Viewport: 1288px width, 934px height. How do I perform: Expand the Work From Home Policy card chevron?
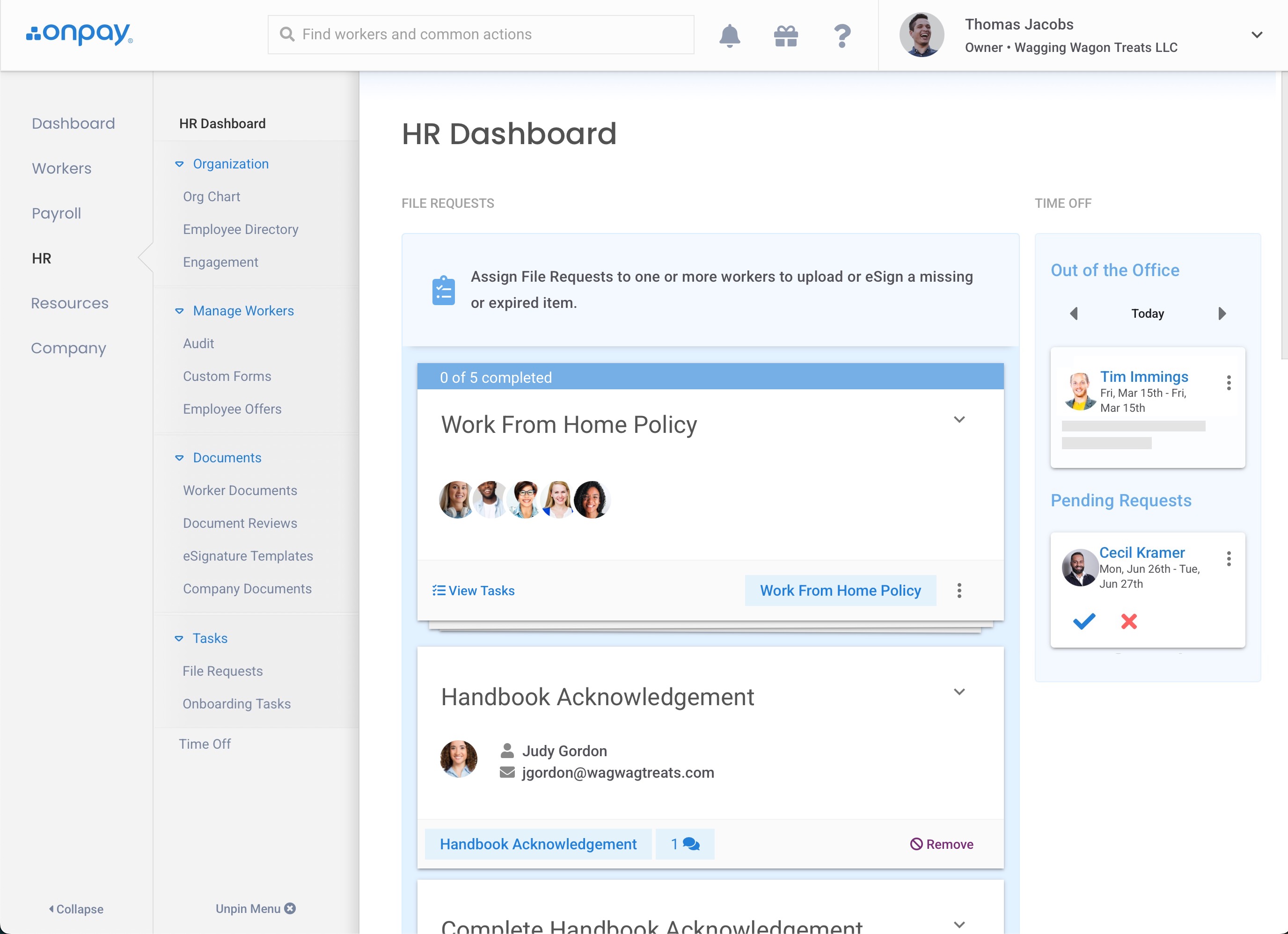point(959,420)
